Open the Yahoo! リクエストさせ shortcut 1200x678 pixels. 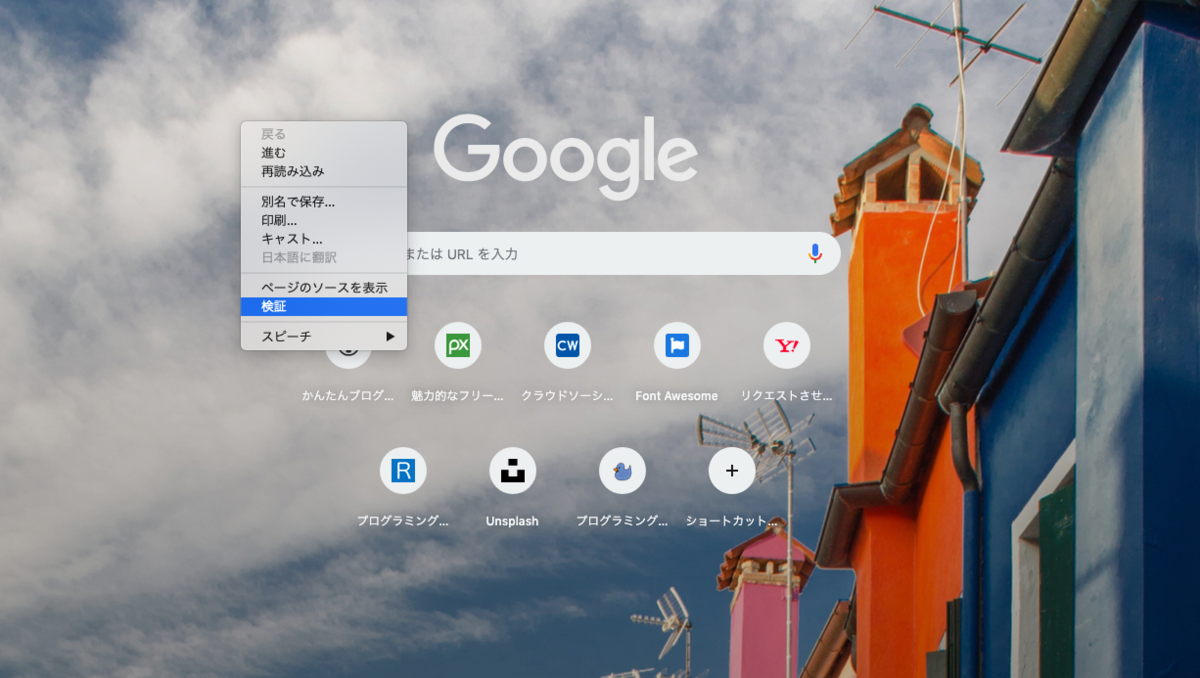tap(786, 345)
